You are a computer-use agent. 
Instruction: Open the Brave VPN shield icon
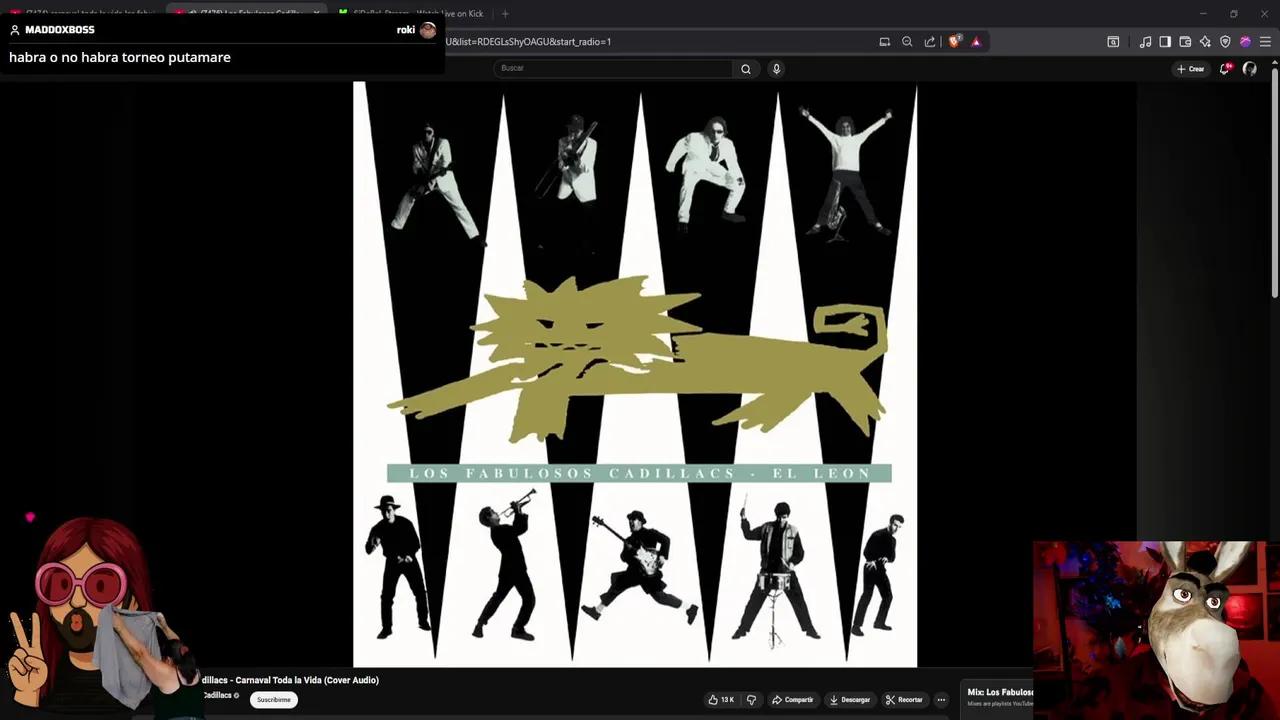point(1225,42)
